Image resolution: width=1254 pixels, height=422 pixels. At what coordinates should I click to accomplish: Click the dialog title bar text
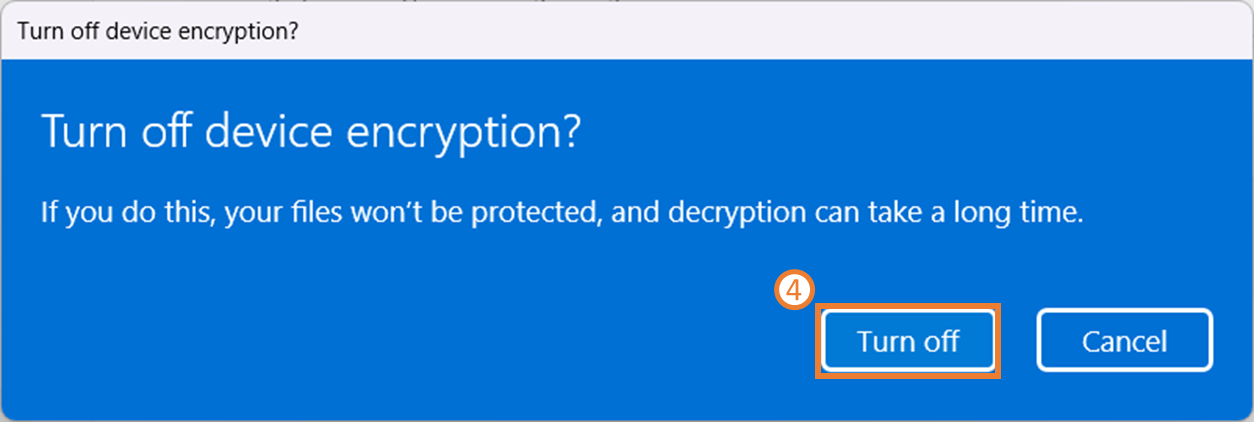click(x=158, y=29)
